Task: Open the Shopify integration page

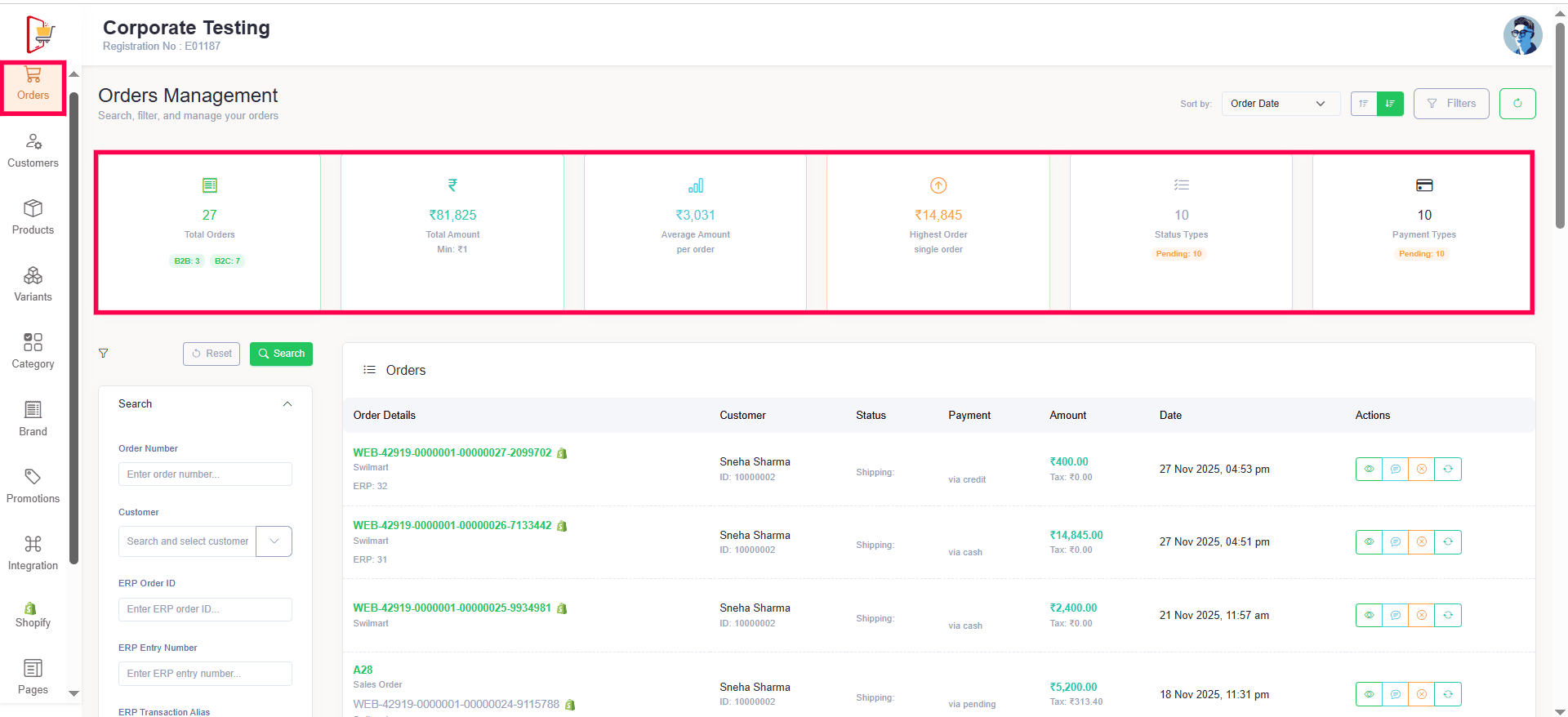Action: pos(33,615)
